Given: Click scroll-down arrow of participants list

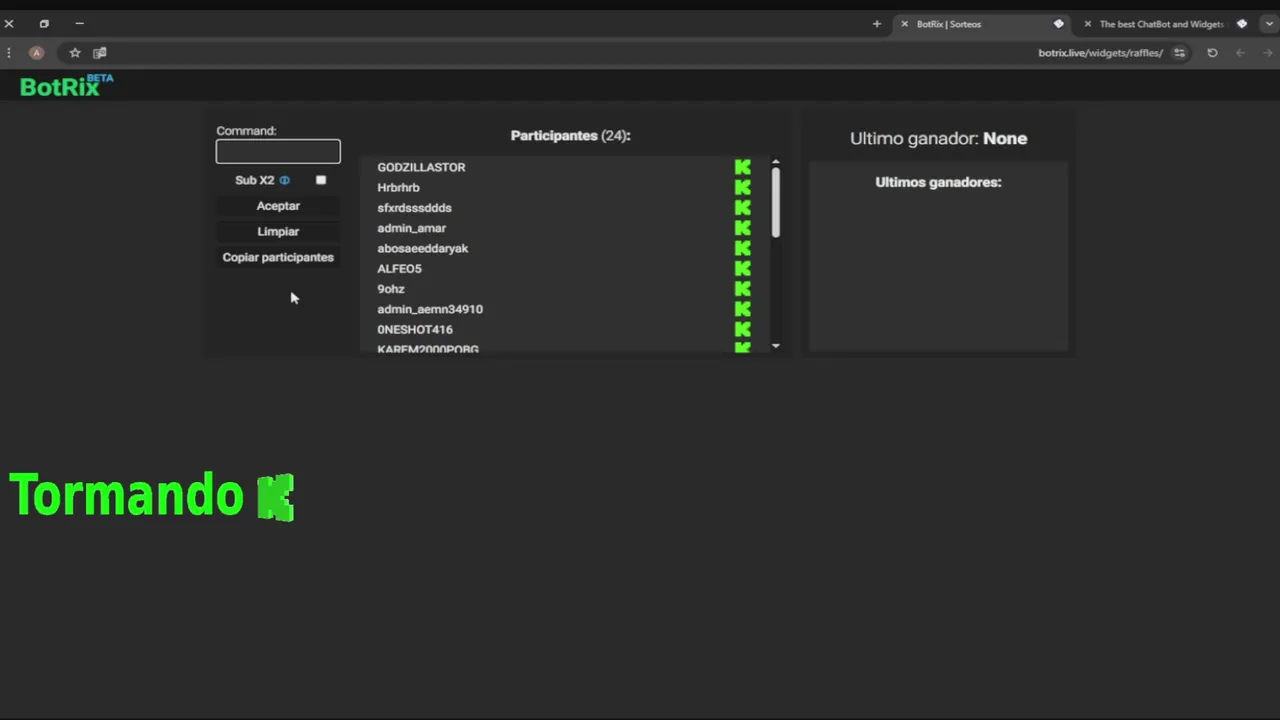Looking at the screenshot, I should (775, 345).
